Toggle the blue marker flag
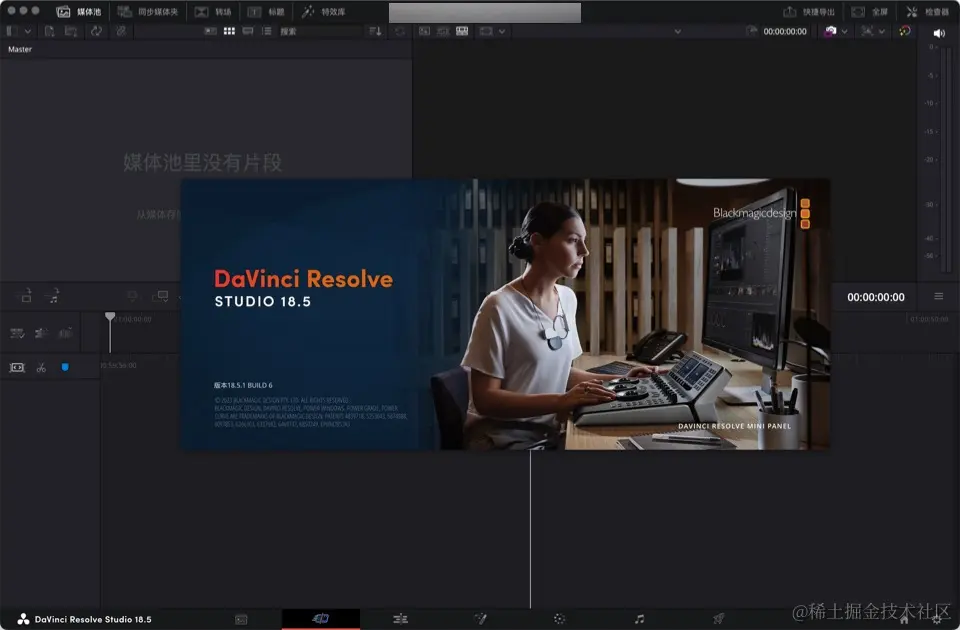This screenshot has height=630, width=960. (x=65, y=367)
